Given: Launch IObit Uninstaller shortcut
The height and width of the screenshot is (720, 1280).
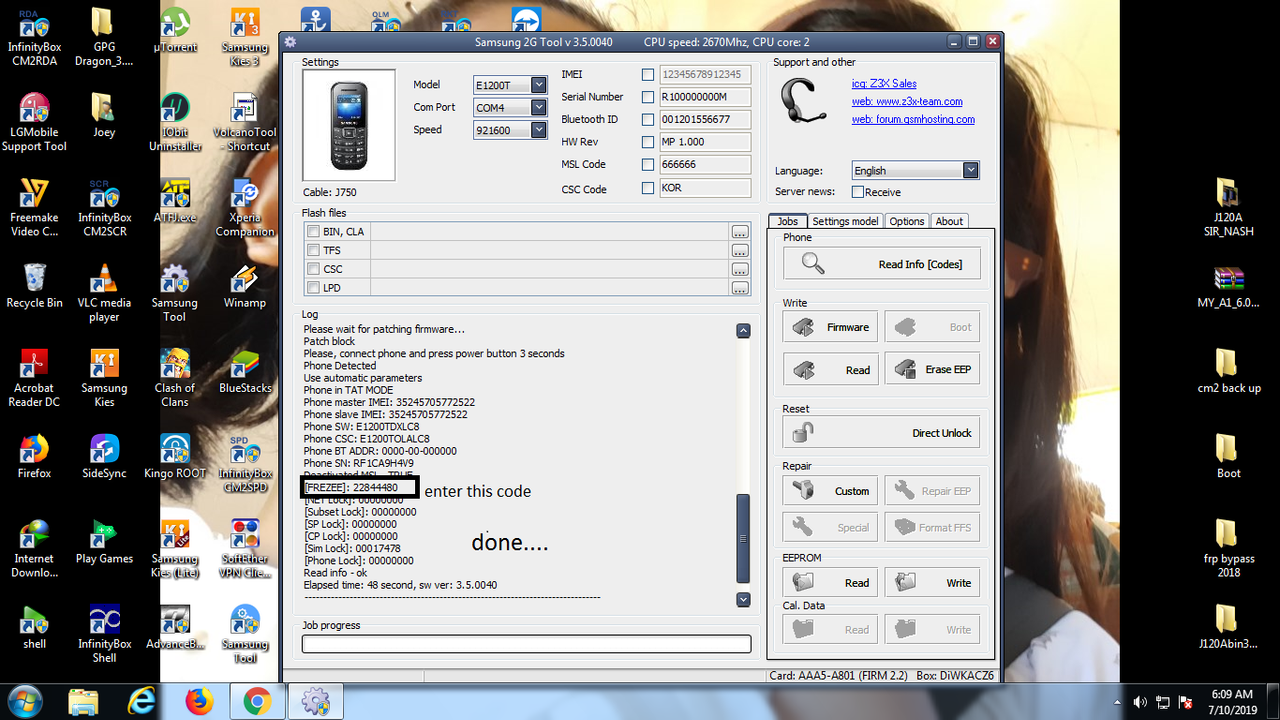Looking at the screenshot, I should pyautogui.click(x=175, y=122).
